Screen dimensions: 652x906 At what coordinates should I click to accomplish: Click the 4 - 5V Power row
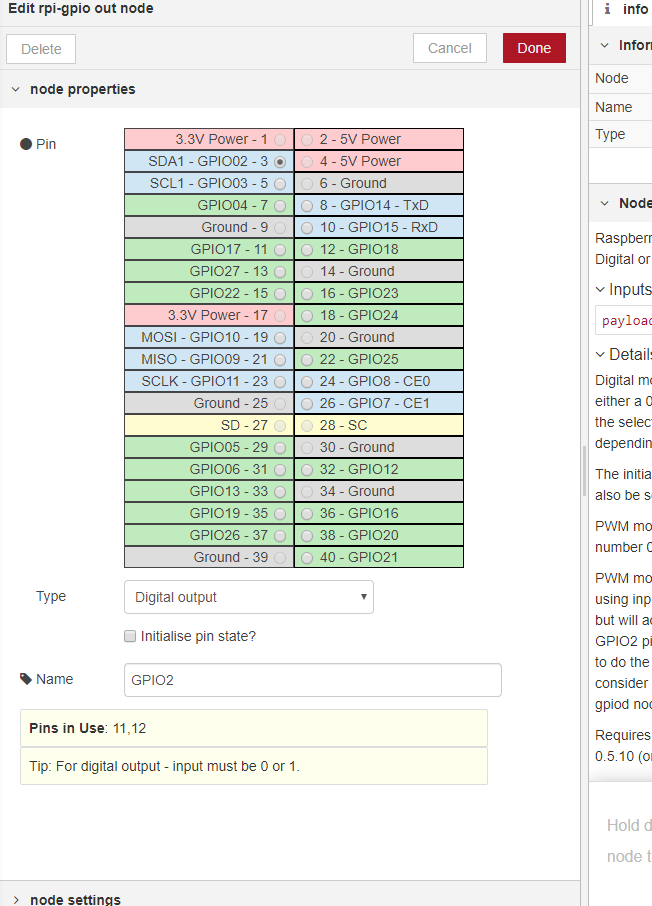point(379,161)
